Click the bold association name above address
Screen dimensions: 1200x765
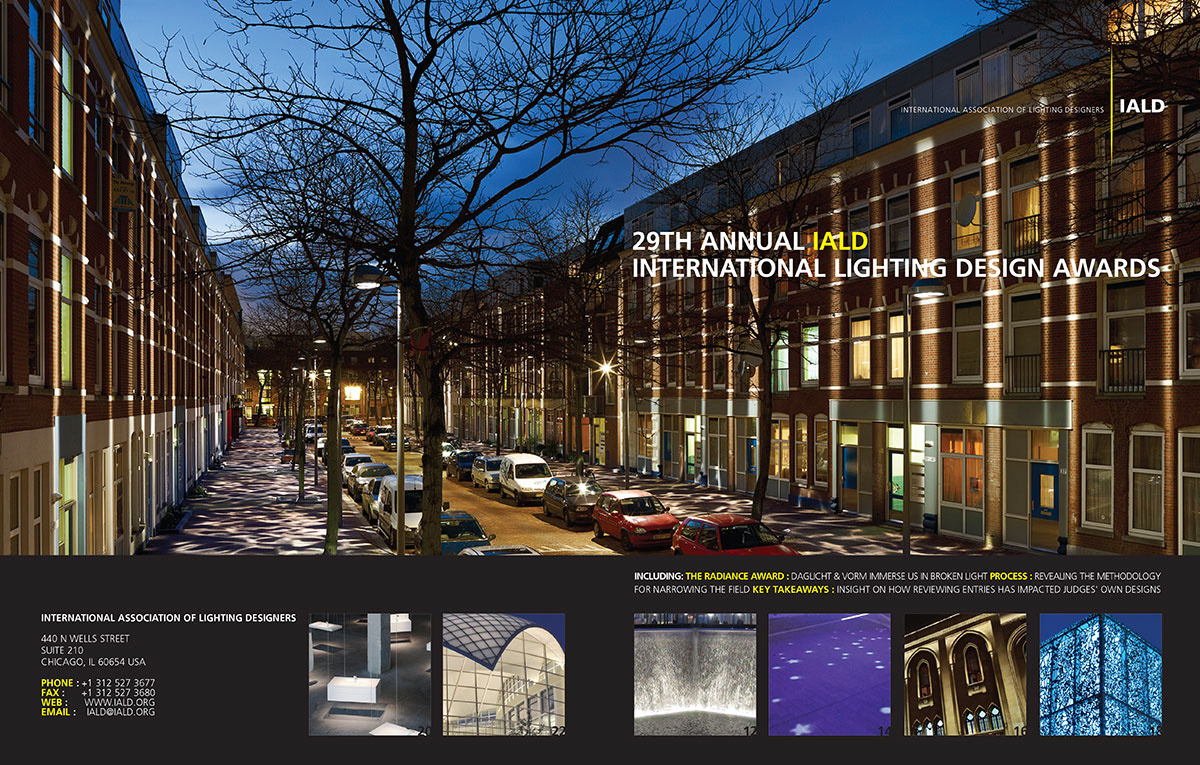point(168,618)
